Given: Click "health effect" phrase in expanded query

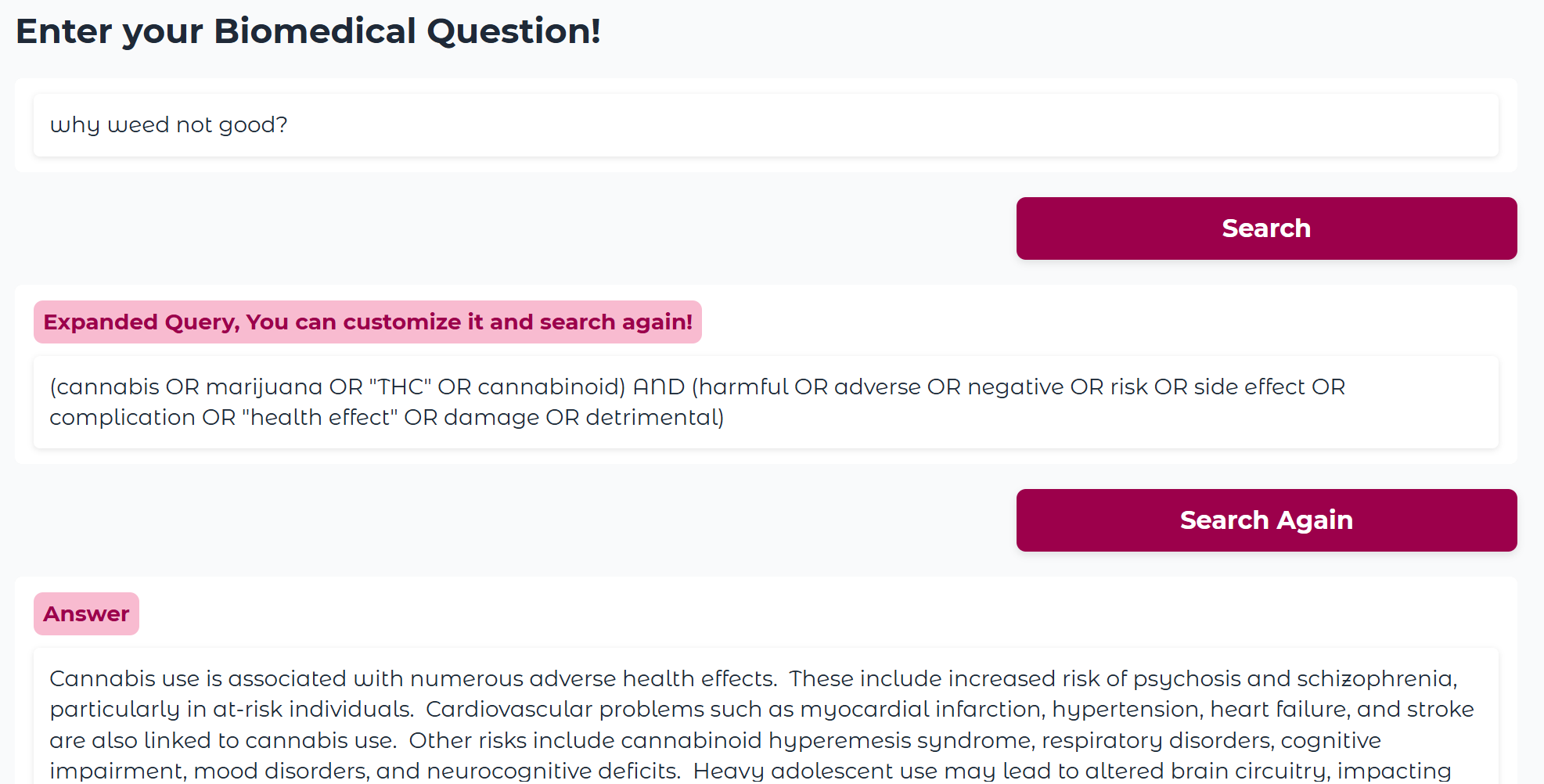Looking at the screenshot, I should 319,418.
